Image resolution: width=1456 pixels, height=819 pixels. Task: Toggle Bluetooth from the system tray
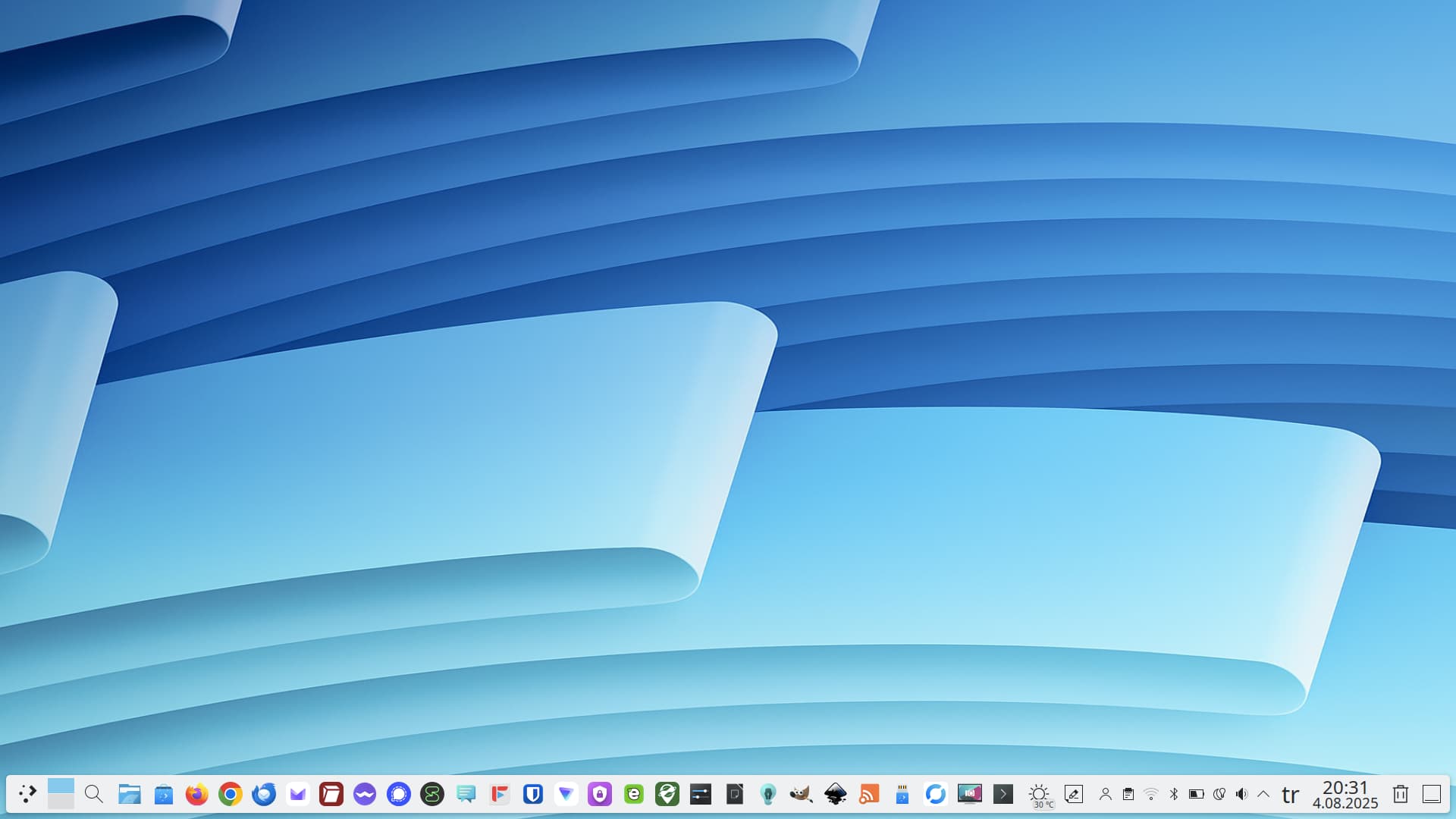click(x=1174, y=794)
